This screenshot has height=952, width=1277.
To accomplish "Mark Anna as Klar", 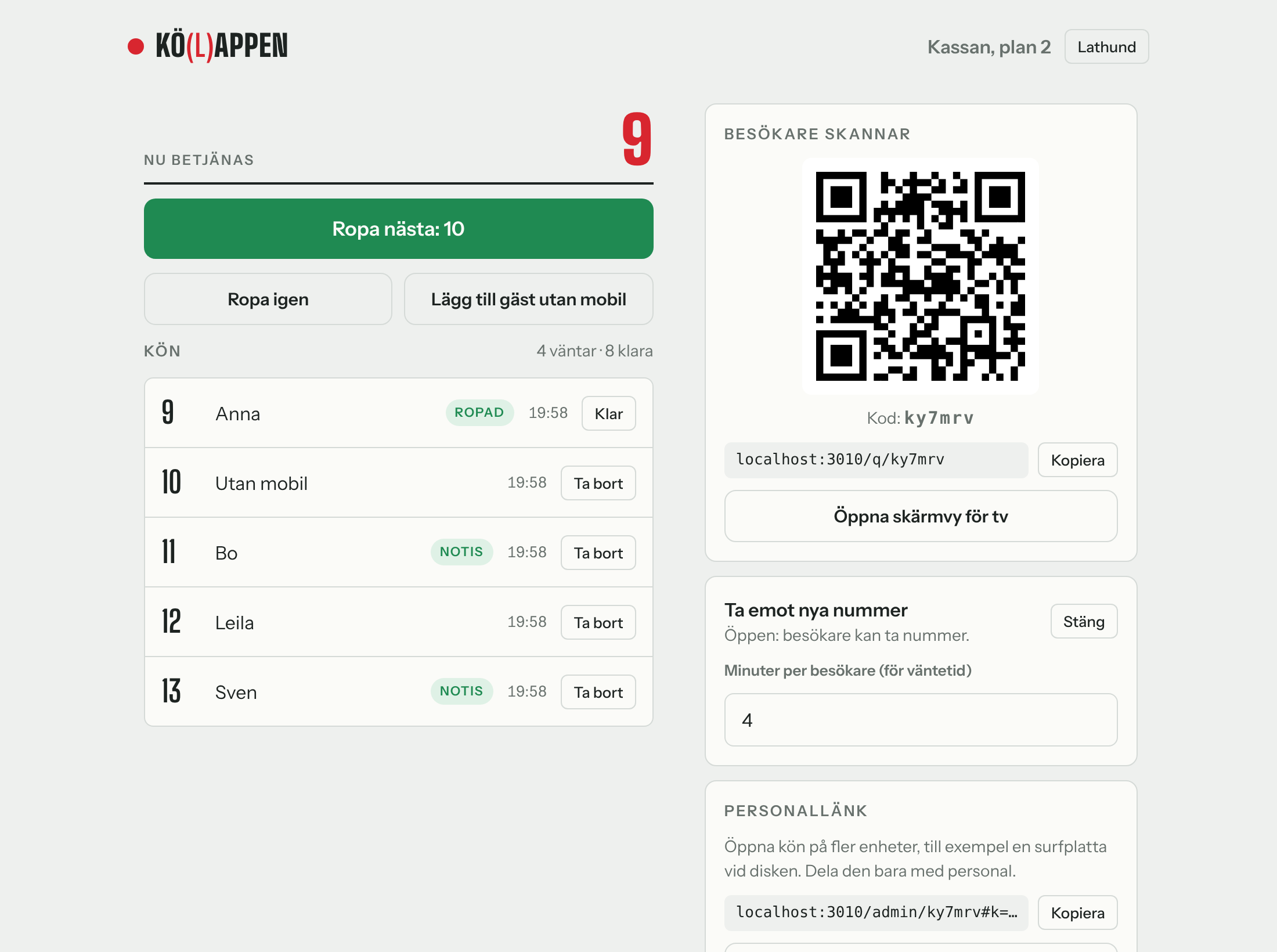I will click(x=608, y=413).
